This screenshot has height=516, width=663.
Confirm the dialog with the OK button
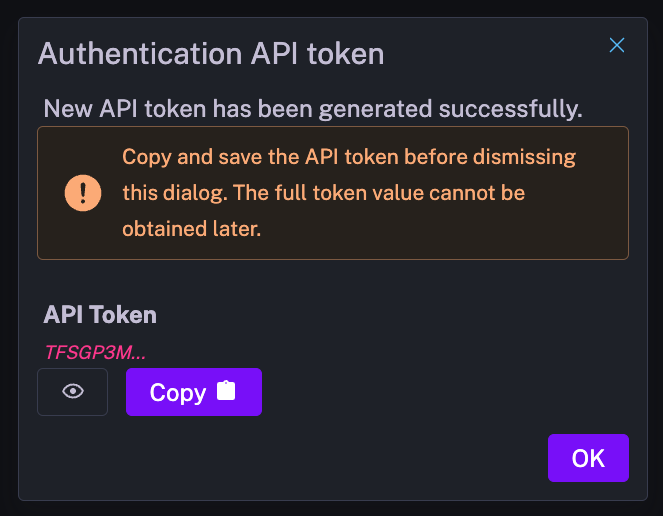click(x=588, y=458)
